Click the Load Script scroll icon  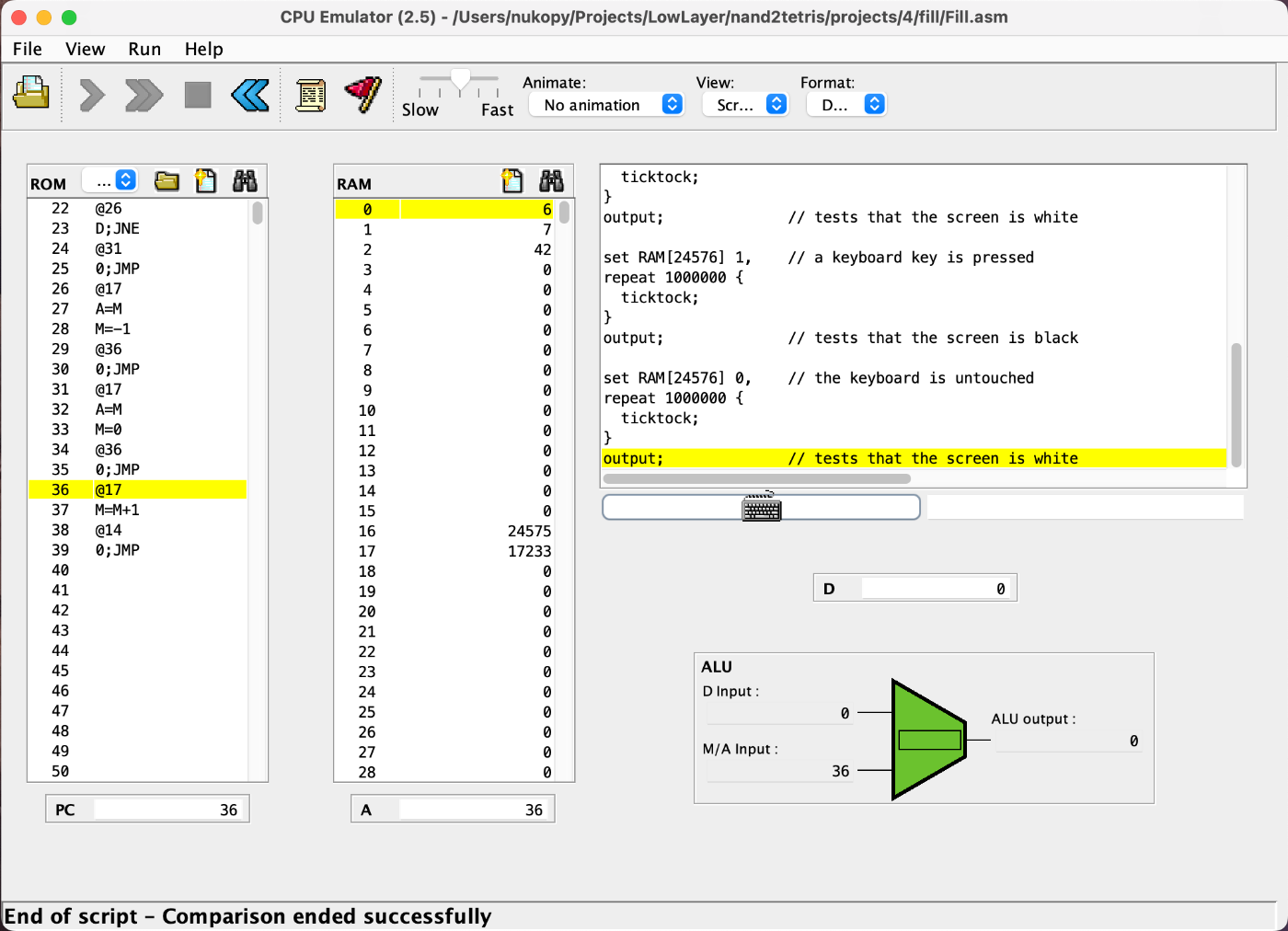coord(311,95)
